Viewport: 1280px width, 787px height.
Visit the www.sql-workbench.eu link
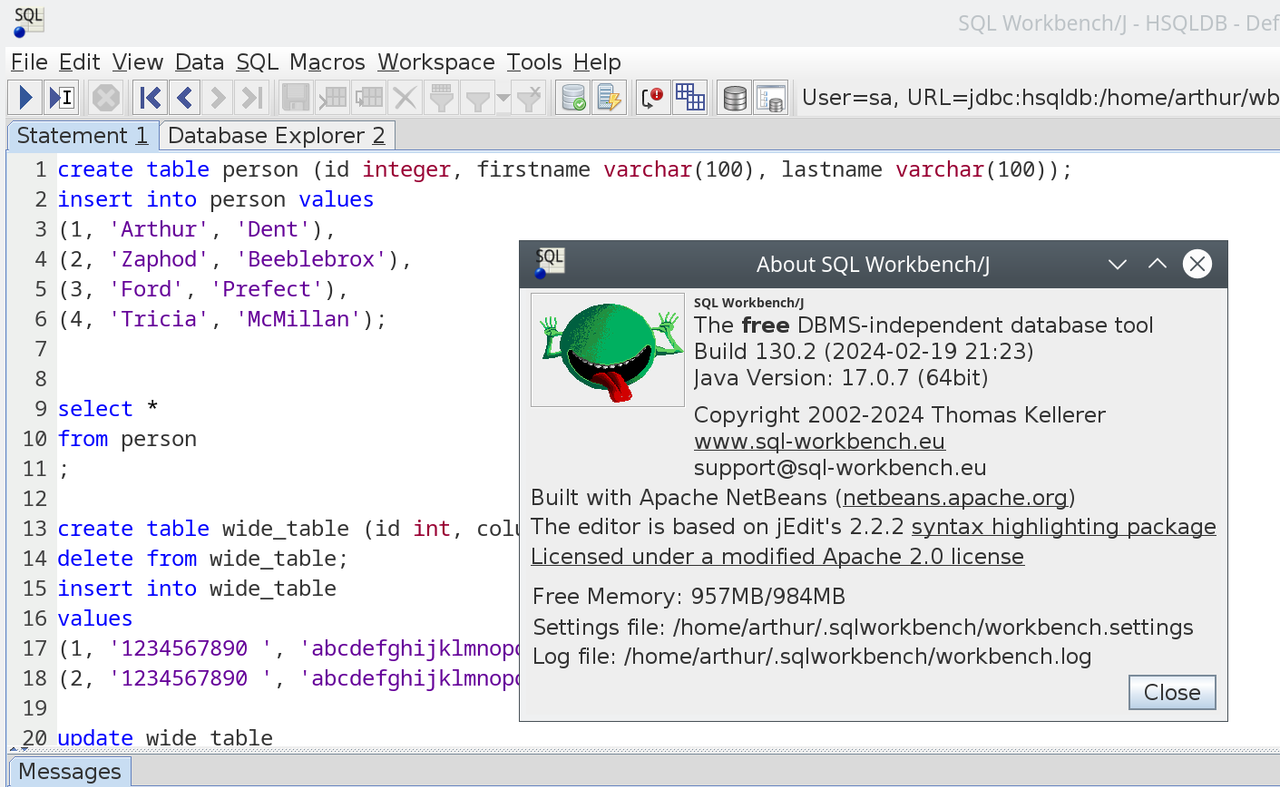click(818, 441)
